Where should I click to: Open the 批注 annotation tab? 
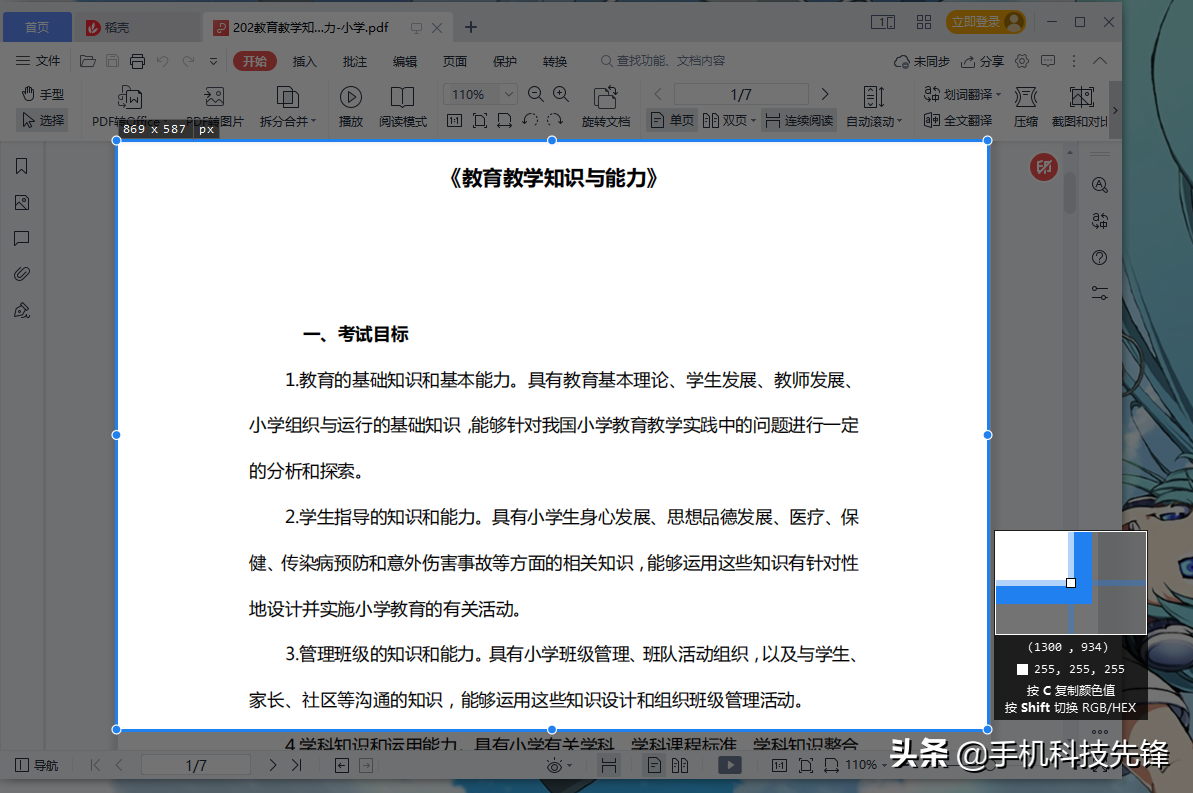[354, 61]
